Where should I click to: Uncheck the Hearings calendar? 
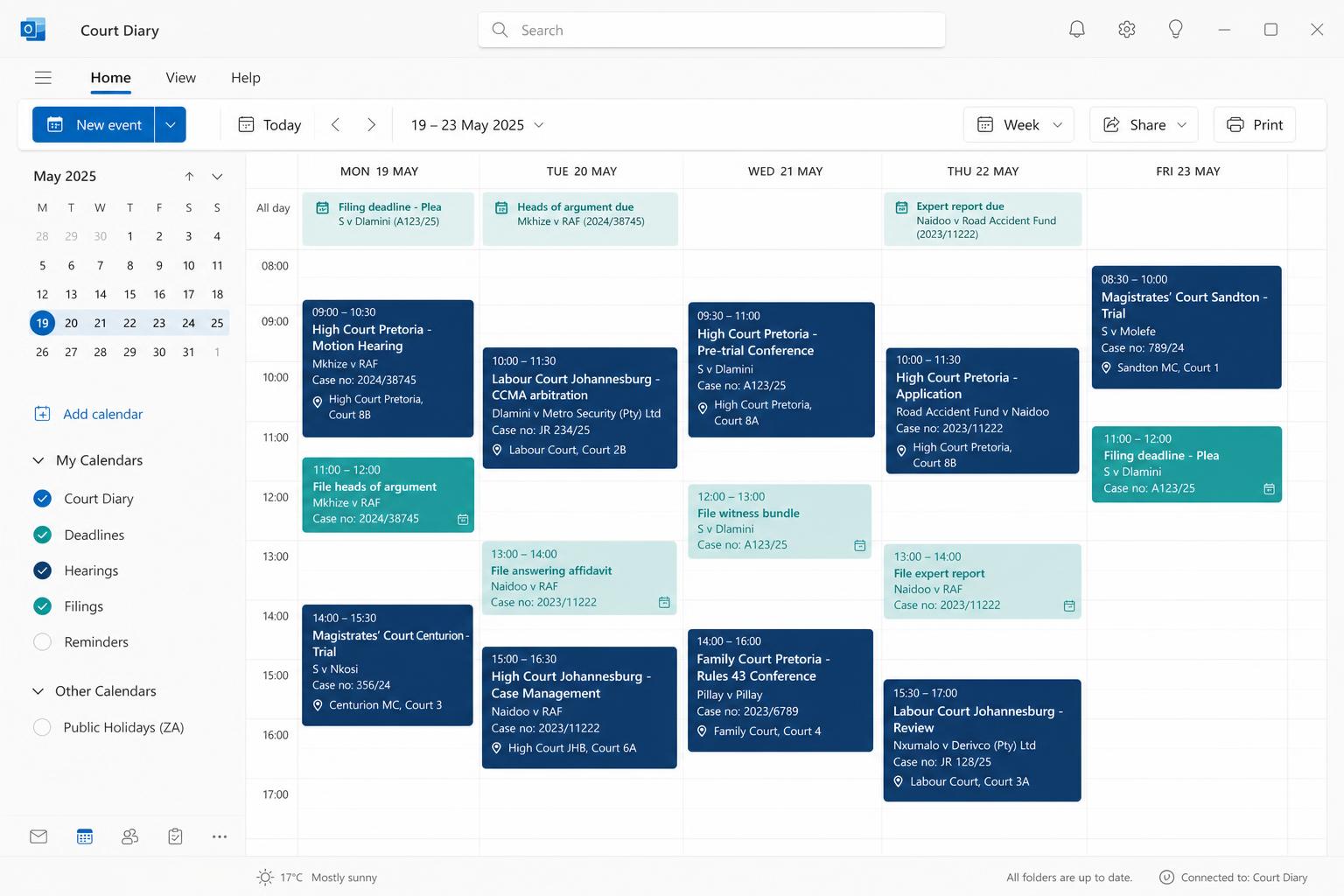coord(42,570)
